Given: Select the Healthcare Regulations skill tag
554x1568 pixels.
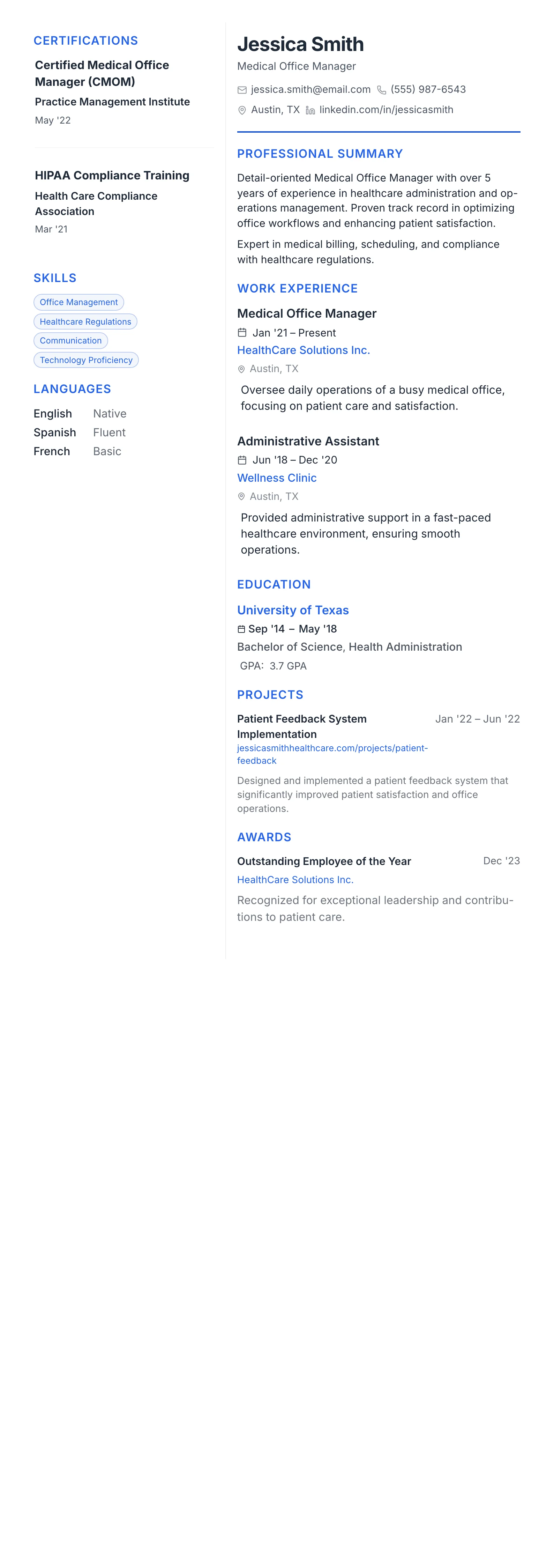Looking at the screenshot, I should click(x=85, y=321).
